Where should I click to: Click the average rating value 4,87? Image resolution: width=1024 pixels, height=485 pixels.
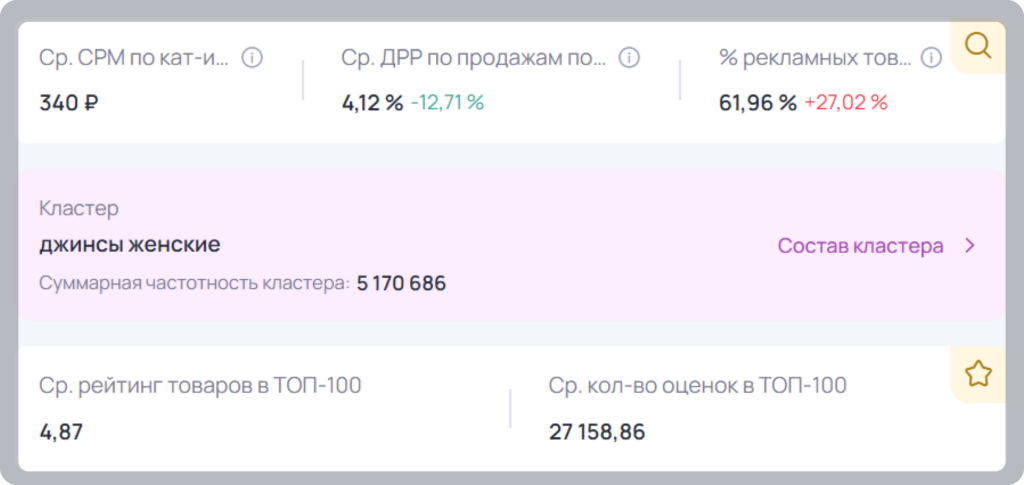click(x=61, y=432)
